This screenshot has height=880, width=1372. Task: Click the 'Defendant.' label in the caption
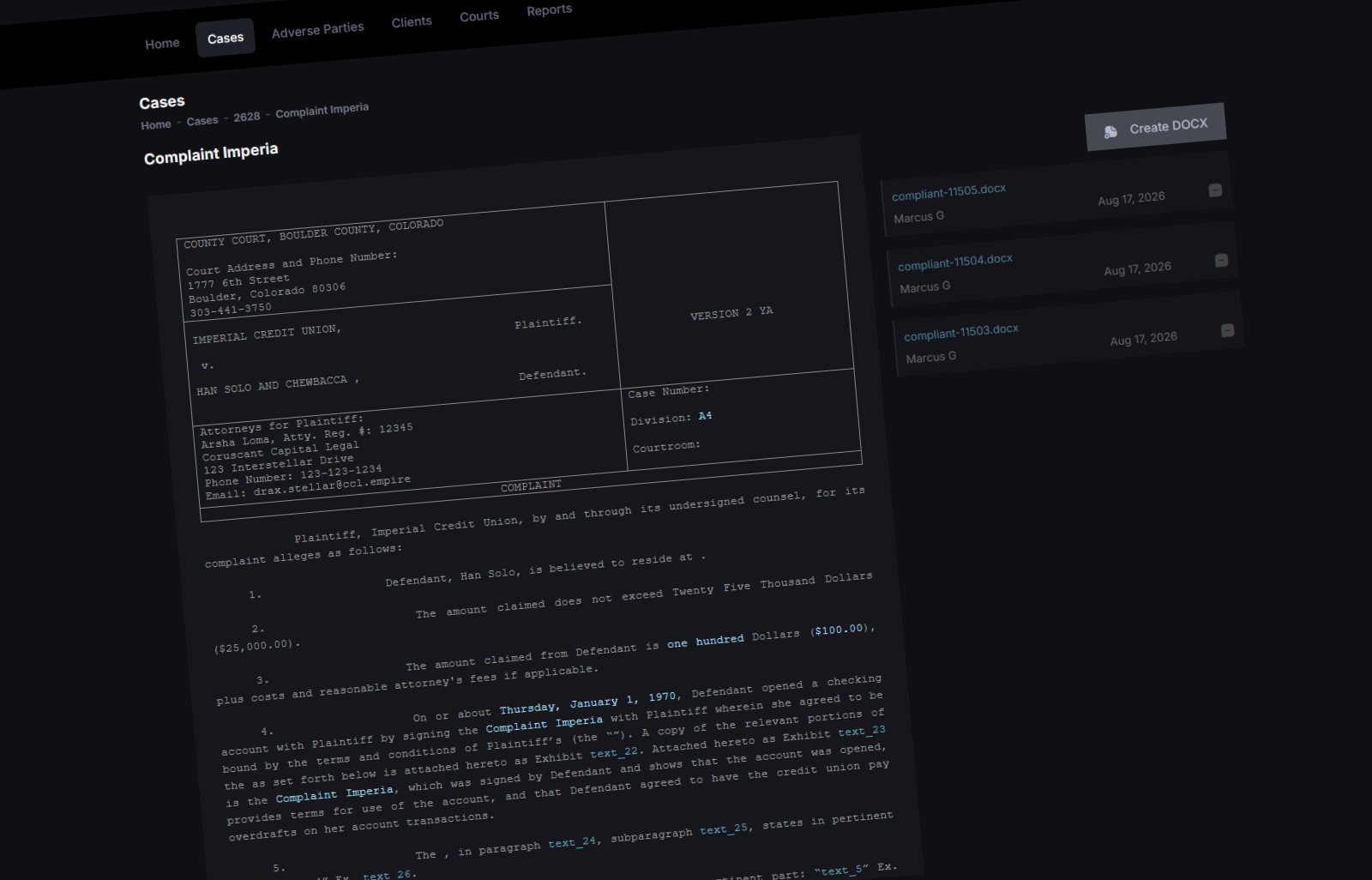pyautogui.click(x=553, y=375)
